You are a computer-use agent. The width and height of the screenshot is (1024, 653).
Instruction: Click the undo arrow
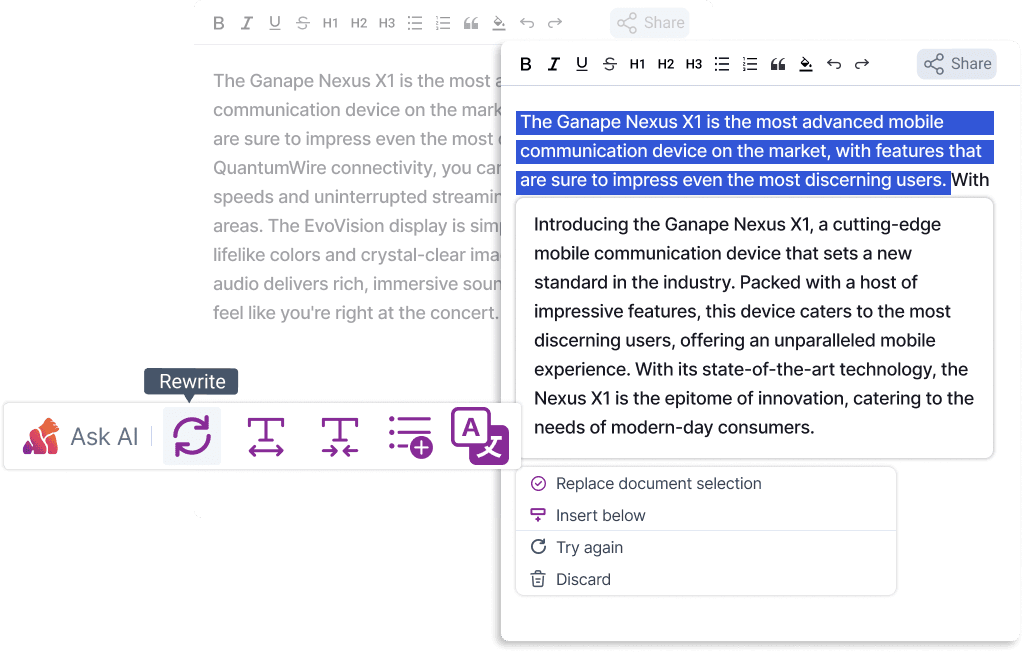[834, 64]
